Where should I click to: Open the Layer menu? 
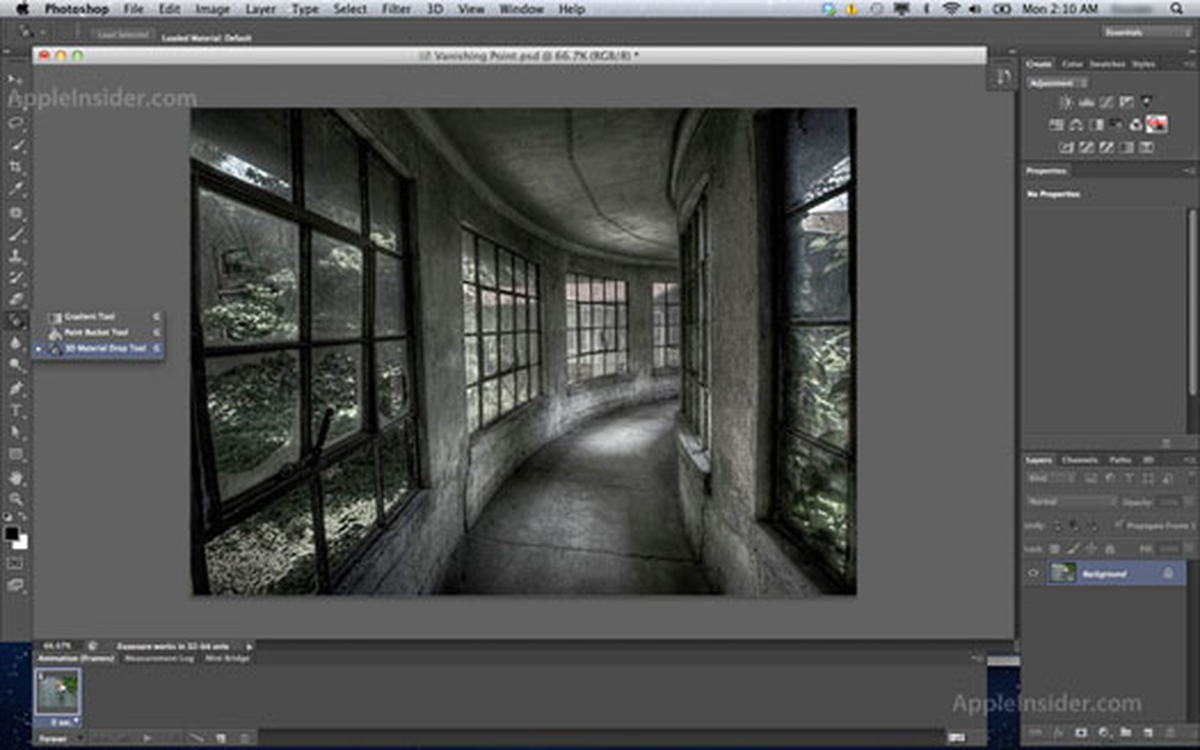pos(260,9)
